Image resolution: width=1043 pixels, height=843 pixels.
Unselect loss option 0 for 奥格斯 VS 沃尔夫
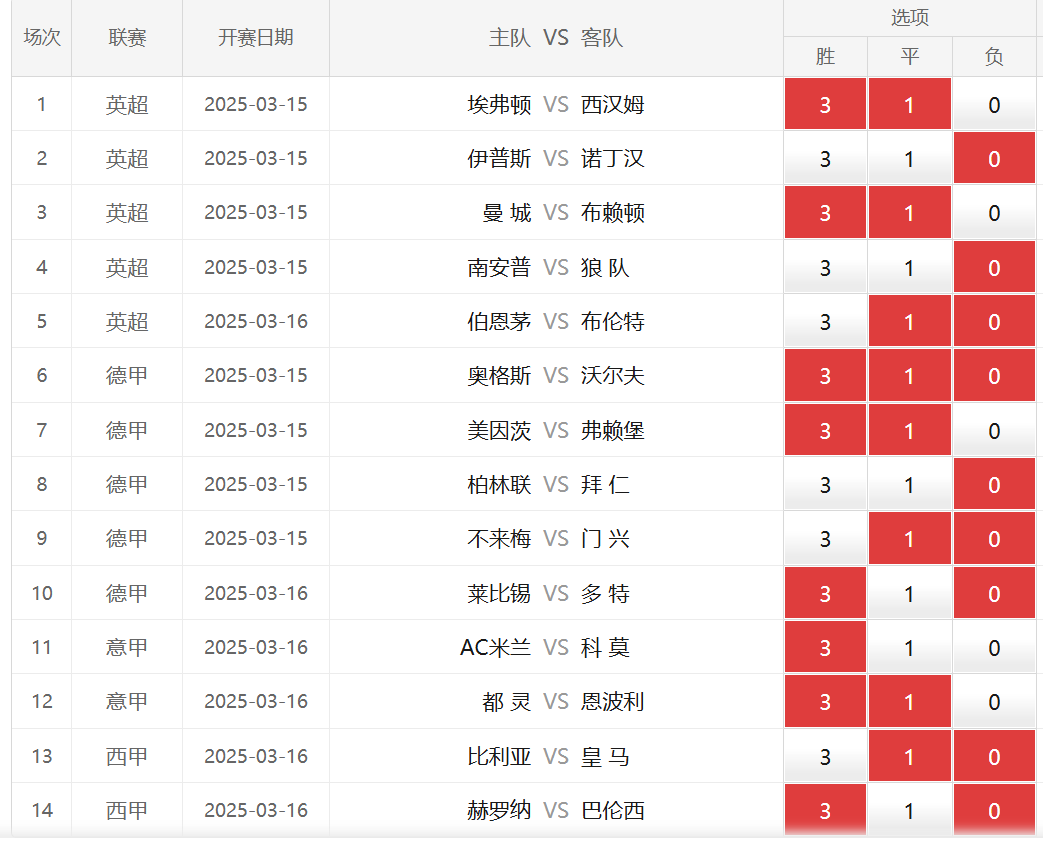coord(994,375)
